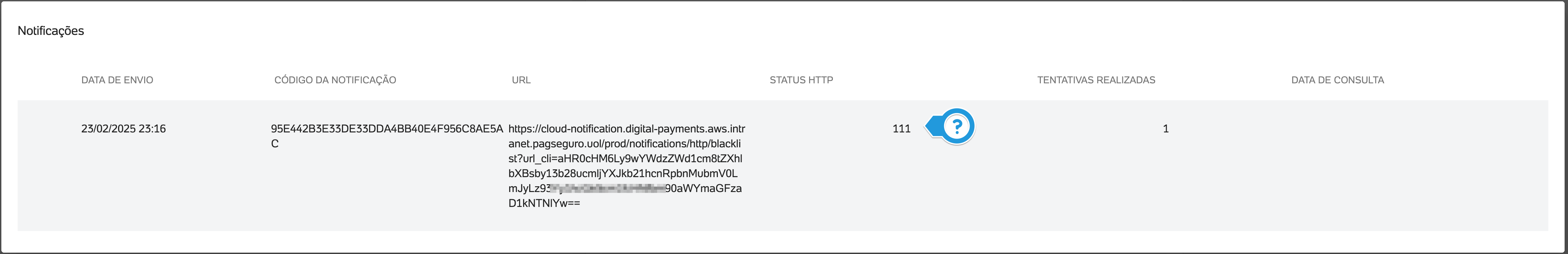Screen dimensions: 1568x254
Task: Click the blue arrow pointer of the help bubble
Action: tap(933, 126)
